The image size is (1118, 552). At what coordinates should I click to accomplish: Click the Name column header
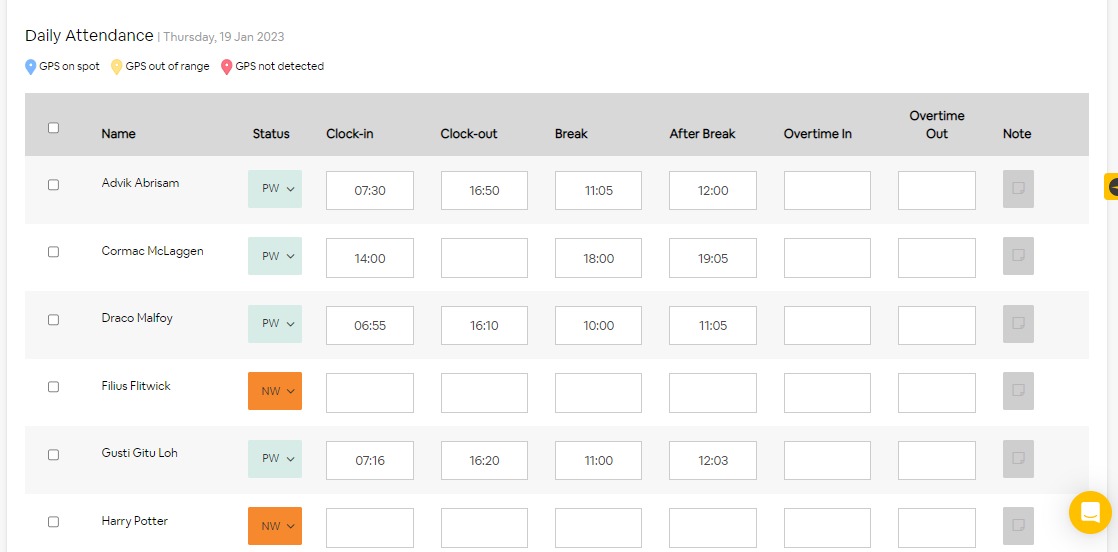(x=118, y=134)
